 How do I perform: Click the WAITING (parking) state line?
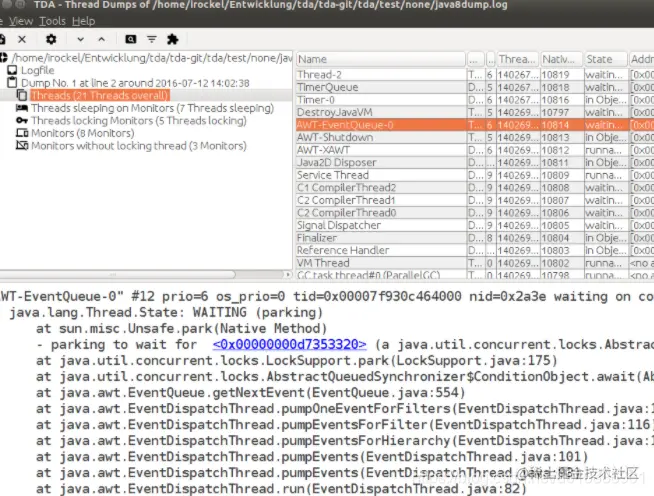[166, 312]
